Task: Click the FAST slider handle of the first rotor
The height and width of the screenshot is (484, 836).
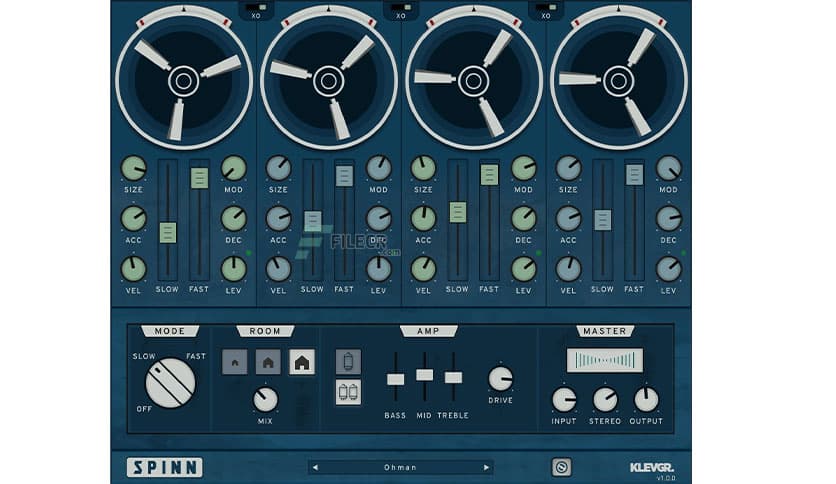Action: (199, 178)
